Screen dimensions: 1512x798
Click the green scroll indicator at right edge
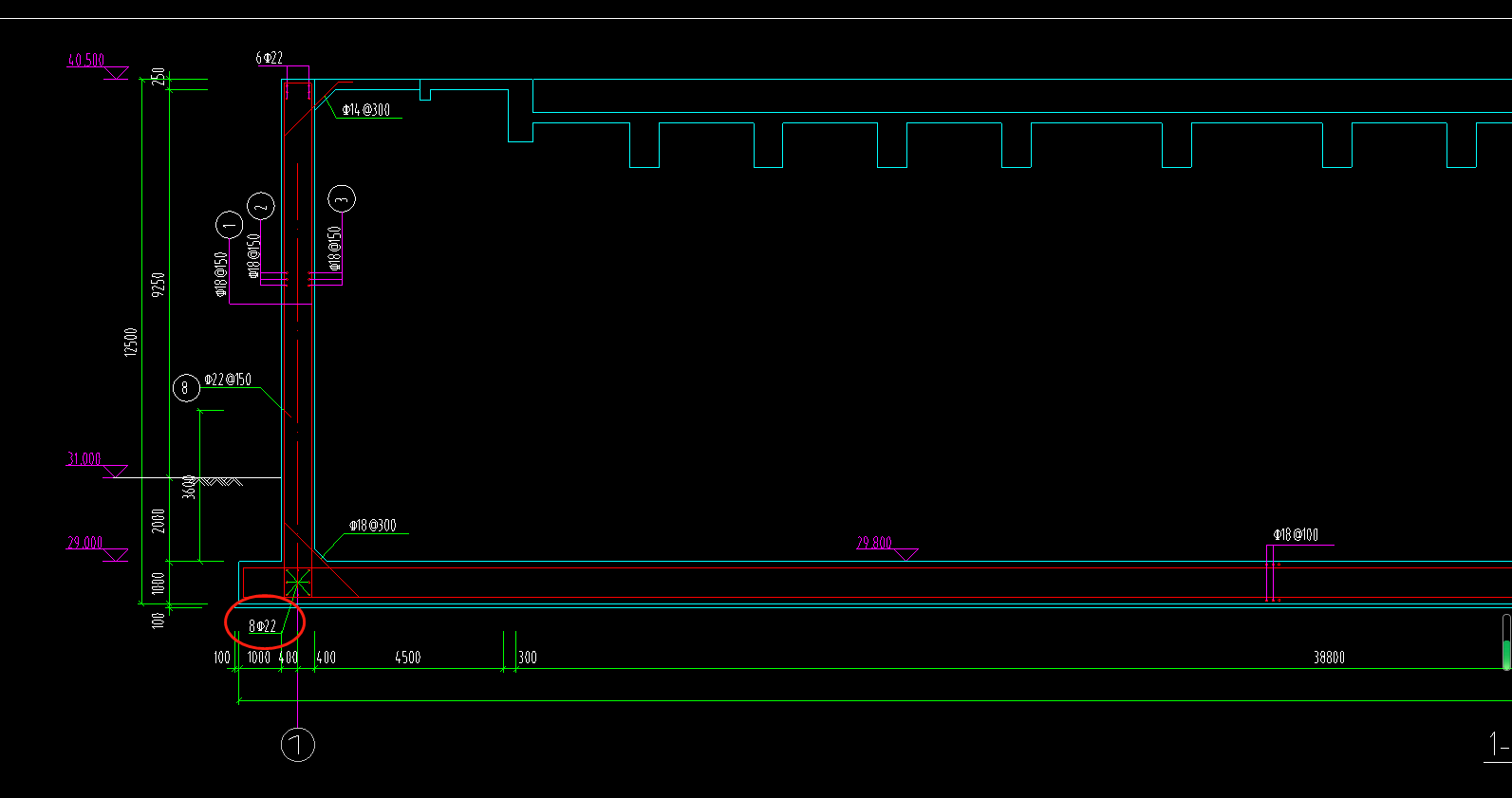tap(1506, 655)
